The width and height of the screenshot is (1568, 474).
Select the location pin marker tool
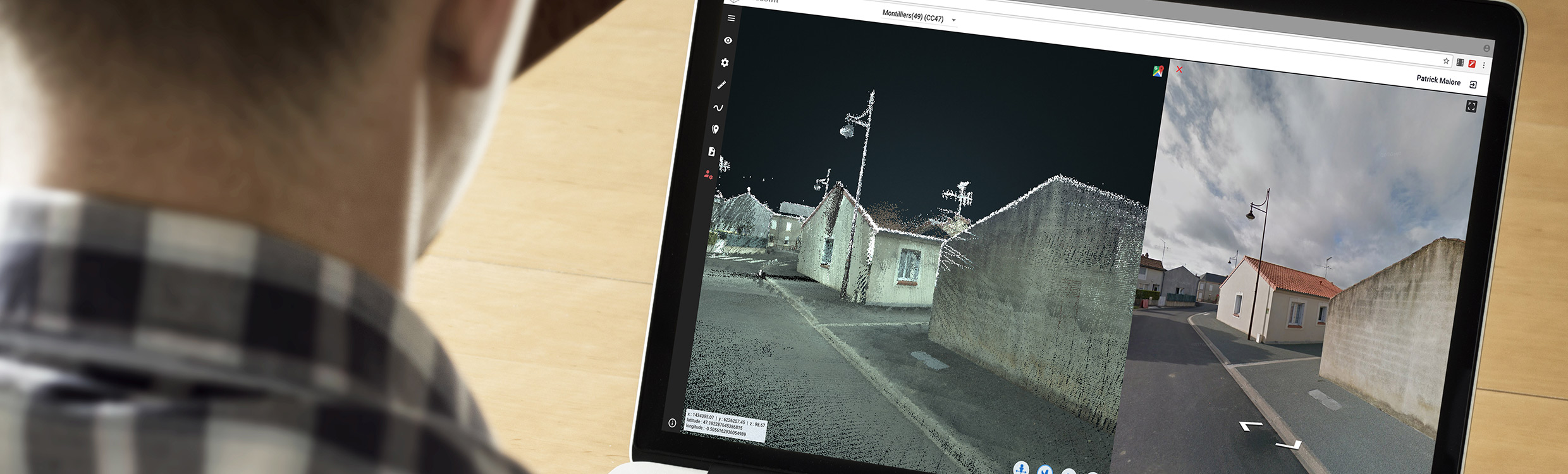click(x=715, y=129)
